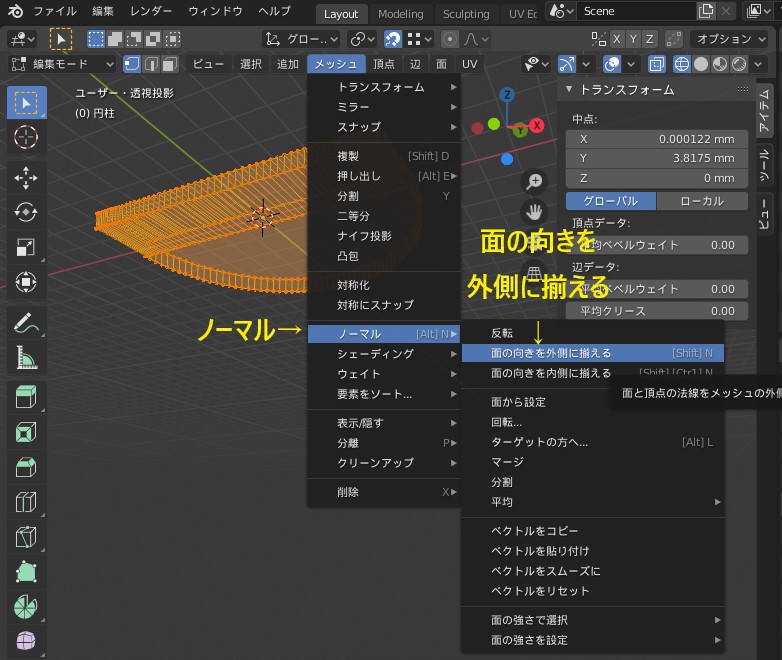Select the Inset Faces tool
The width and height of the screenshot is (782, 660).
click(26, 433)
